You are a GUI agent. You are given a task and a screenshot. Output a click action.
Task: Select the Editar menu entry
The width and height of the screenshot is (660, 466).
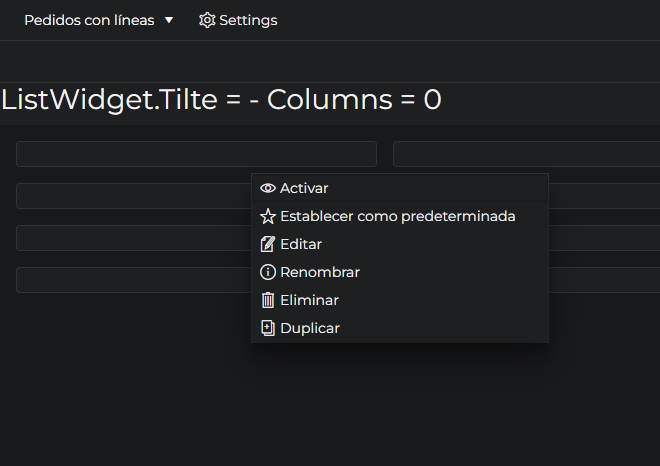[301, 244]
